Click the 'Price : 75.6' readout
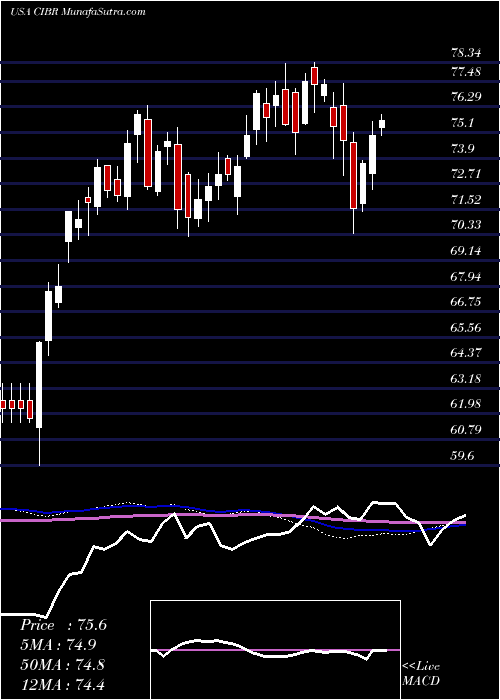This screenshot has height=700, width=500. [63, 625]
